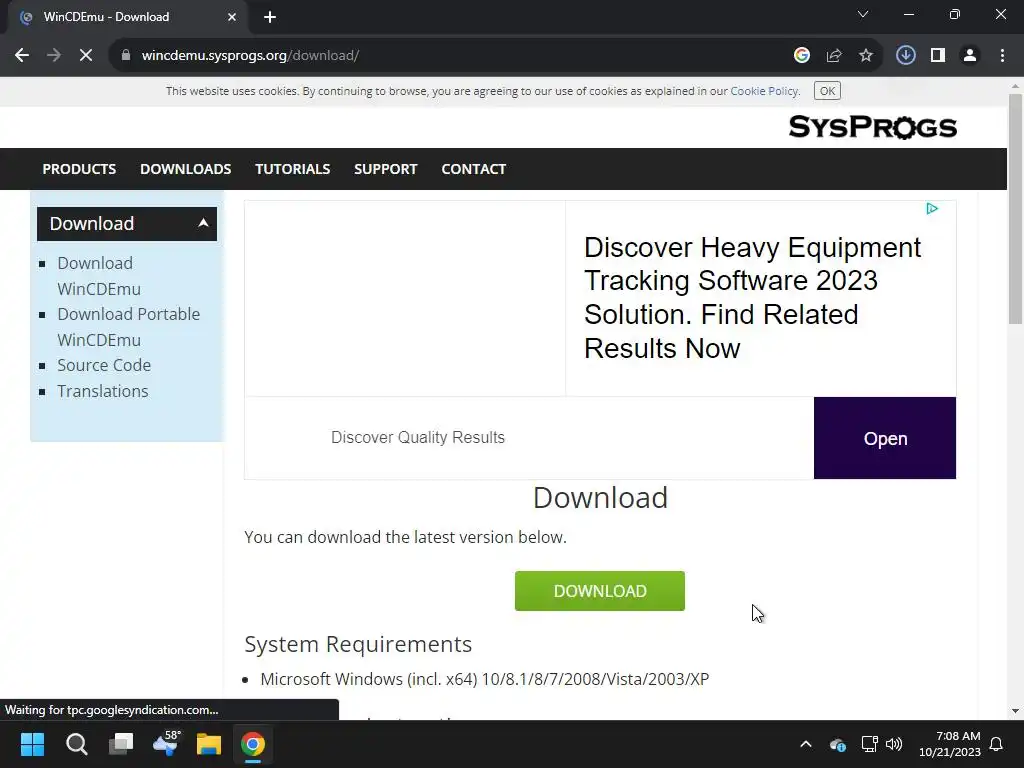The height and width of the screenshot is (768, 1024).
Task: Click the share page icon
Action: point(834,56)
